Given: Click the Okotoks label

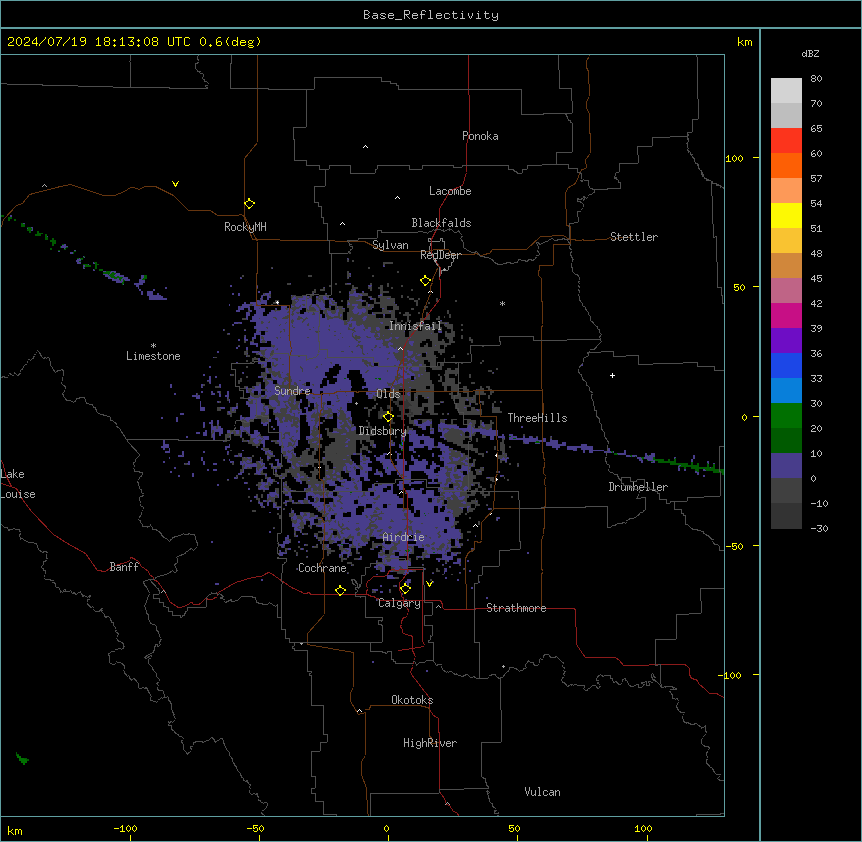Looking at the screenshot, I should (x=412, y=700).
